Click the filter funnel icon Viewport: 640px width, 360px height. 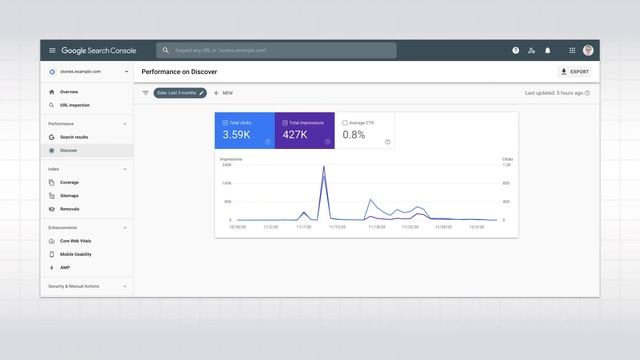tap(145, 93)
